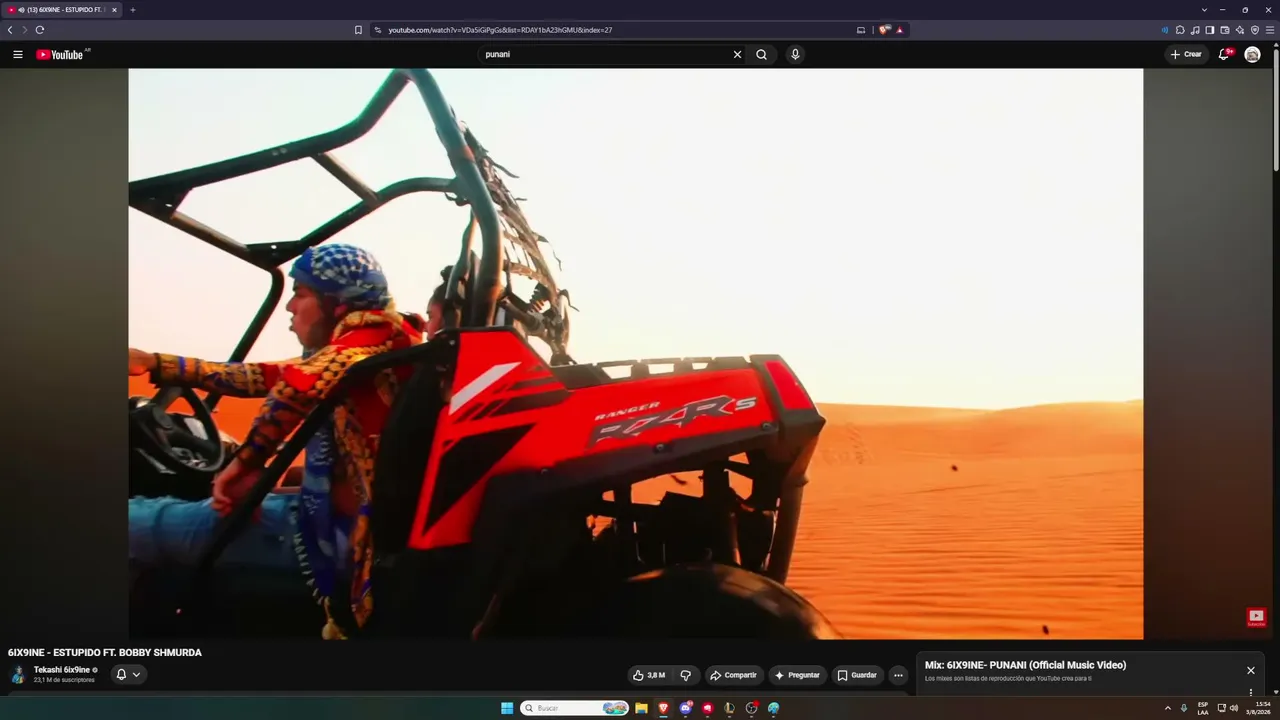Dislike the video
The width and height of the screenshot is (1280, 720).
(x=685, y=675)
